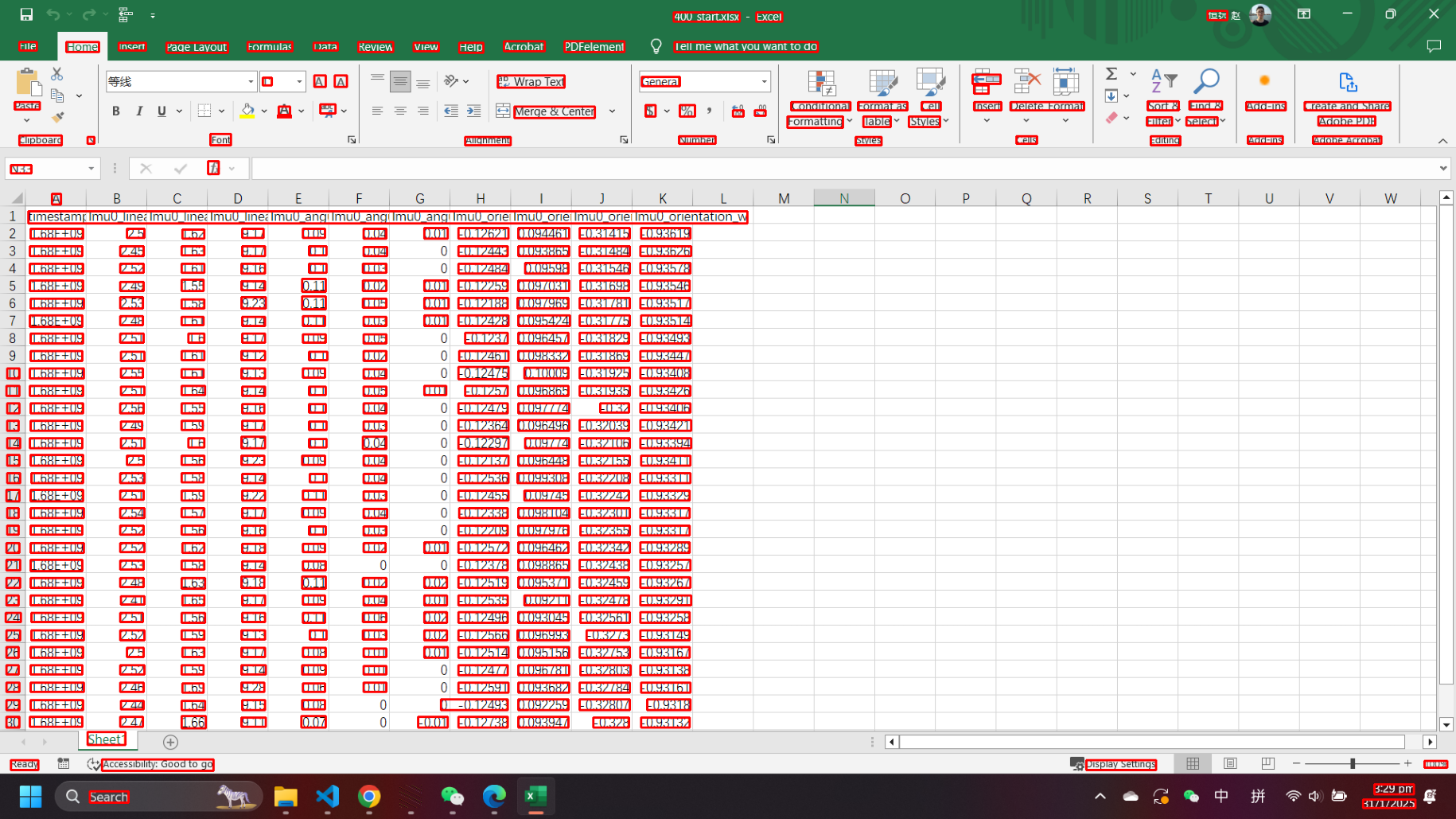The image size is (1456, 819).
Task: Click the Find & Select magnifier icon
Action: click(x=1206, y=81)
